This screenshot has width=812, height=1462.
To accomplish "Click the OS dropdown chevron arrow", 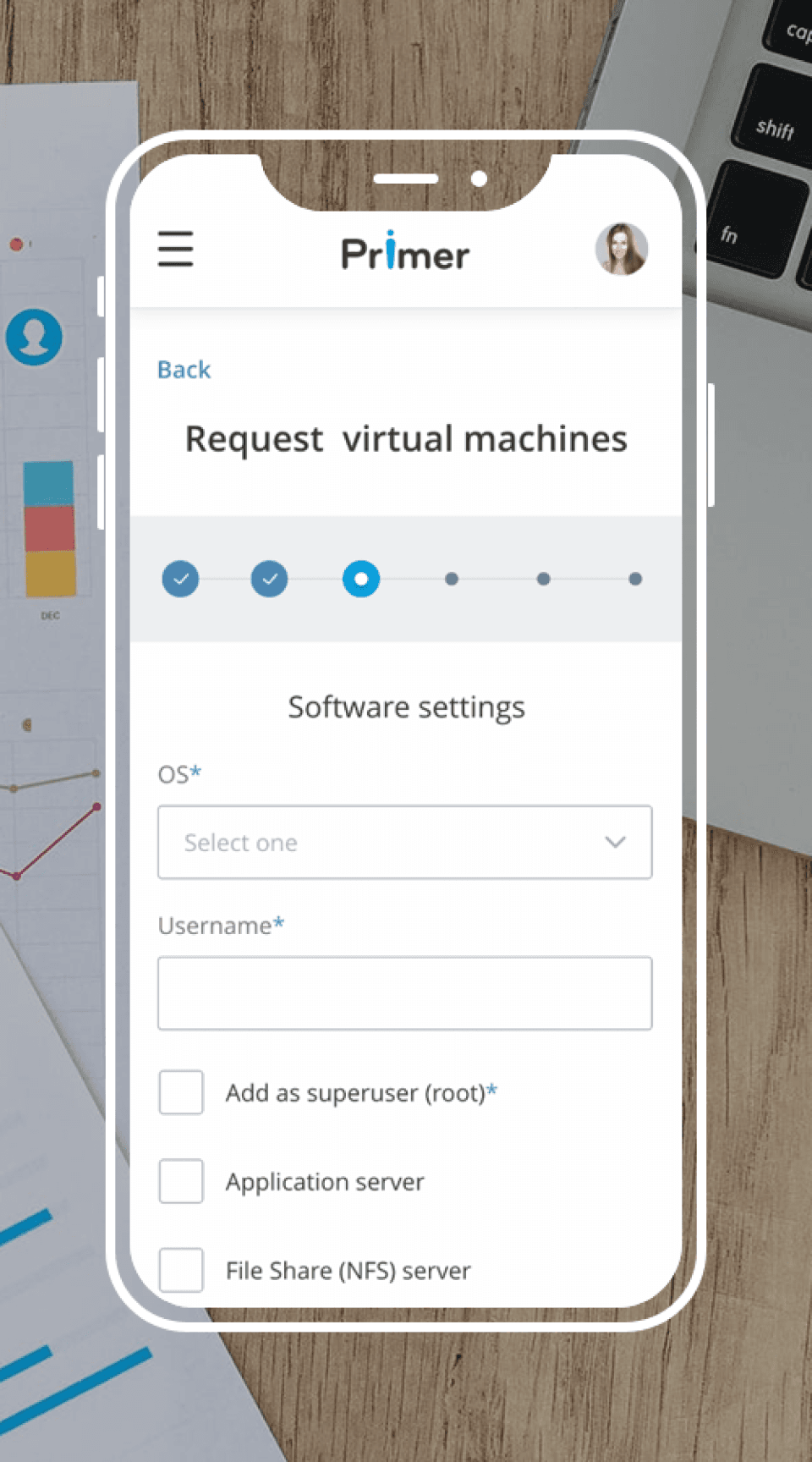I will [615, 842].
